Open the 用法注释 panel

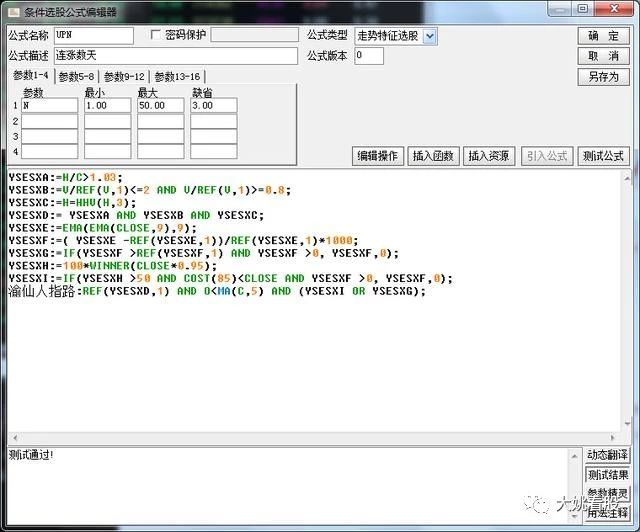tap(608, 513)
